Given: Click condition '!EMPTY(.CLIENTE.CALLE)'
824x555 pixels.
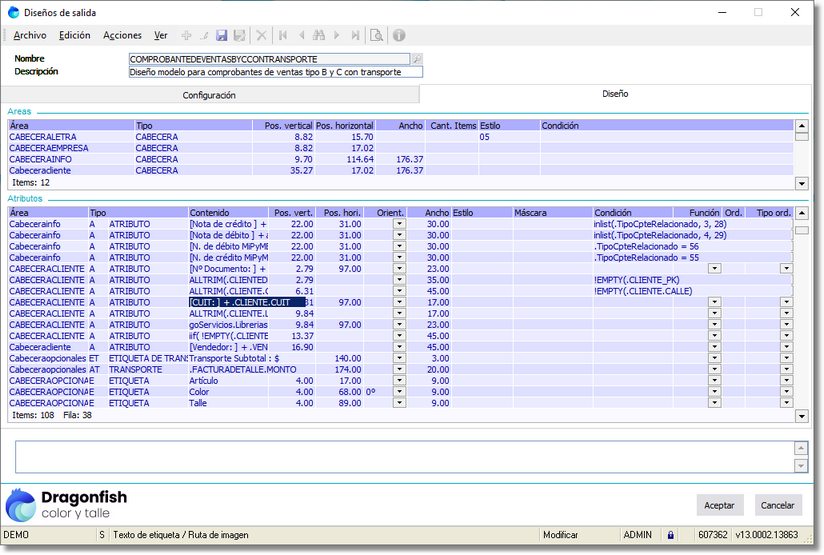Looking at the screenshot, I should pyautogui.click(x=643, y=291).
